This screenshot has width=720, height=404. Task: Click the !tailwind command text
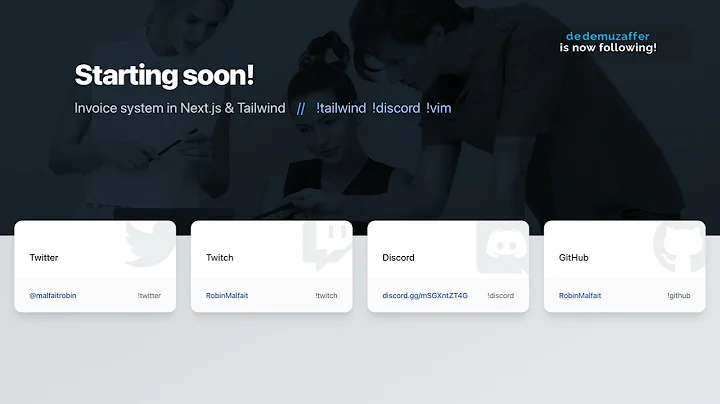[341, 108]
